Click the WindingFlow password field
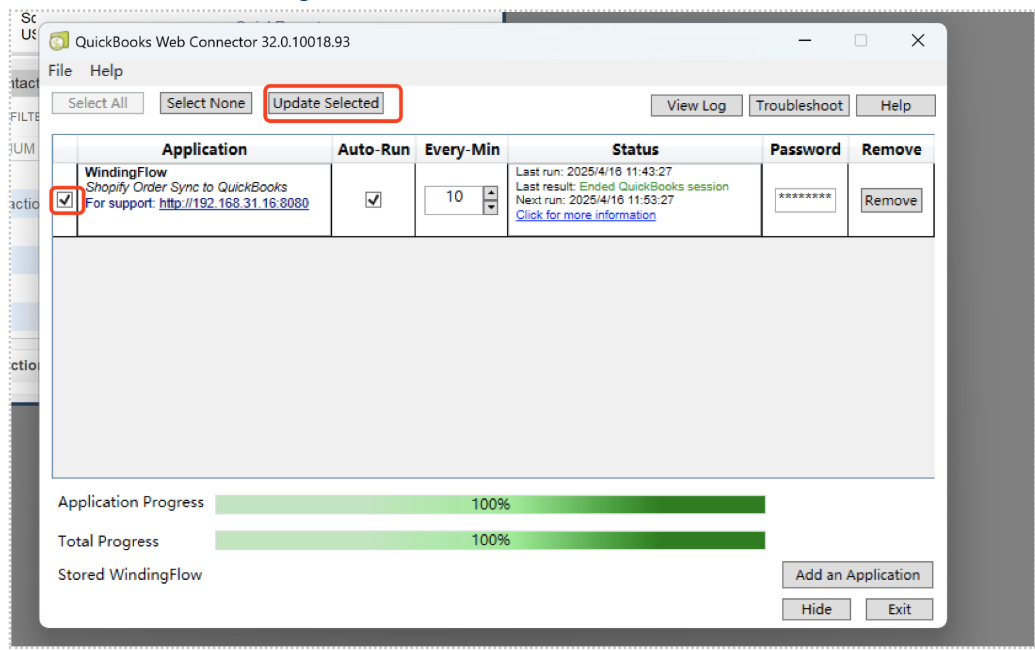The width and height of the screenshot is (1035, 650). click(805, 200)
